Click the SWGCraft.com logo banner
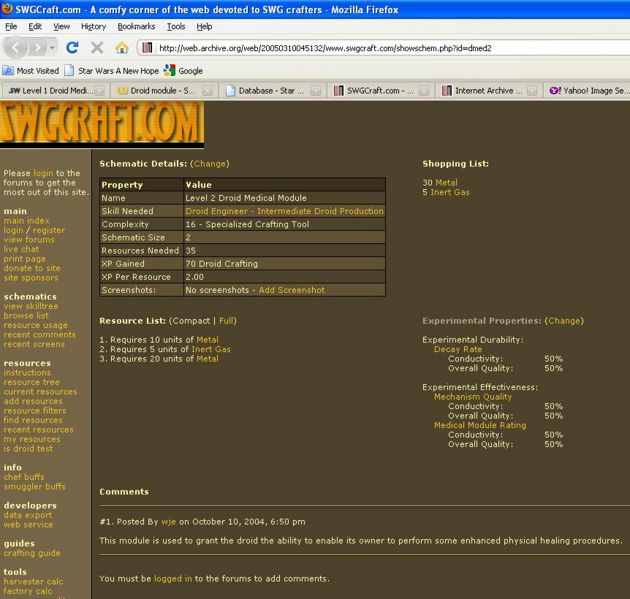The width and height of the screenshot is (630, 599). pos(101,122)
